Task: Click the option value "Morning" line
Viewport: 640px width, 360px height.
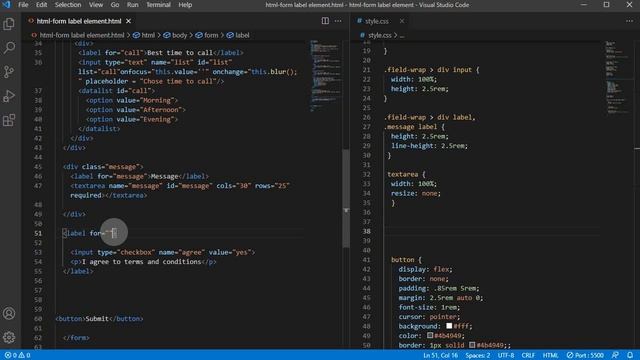Action: pyautogui.click(x=131, y=100)
